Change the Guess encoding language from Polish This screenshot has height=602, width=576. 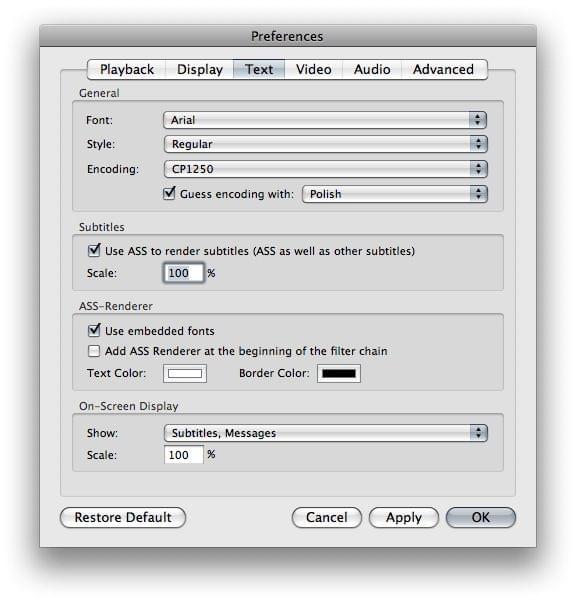pyautogui.click(x=395, y=194)
